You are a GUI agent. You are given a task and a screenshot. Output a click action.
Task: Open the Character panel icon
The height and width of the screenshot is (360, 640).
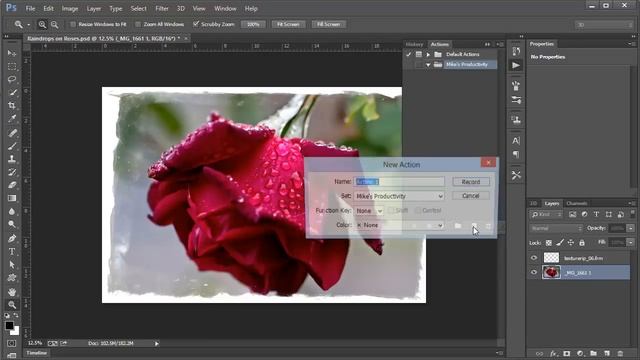[516, 141]
